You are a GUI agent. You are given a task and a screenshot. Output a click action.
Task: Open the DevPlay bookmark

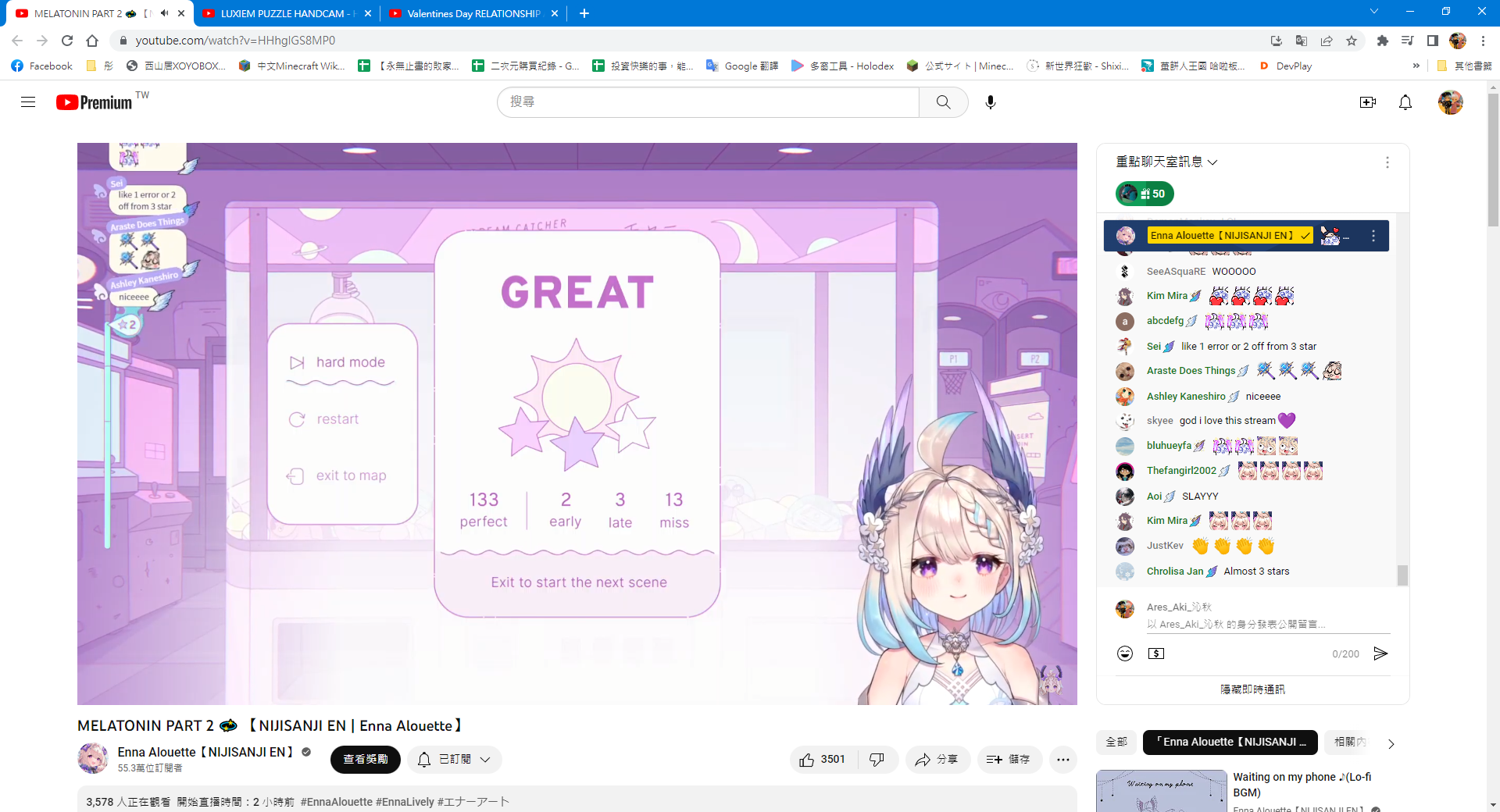[x=1286, y=66]
